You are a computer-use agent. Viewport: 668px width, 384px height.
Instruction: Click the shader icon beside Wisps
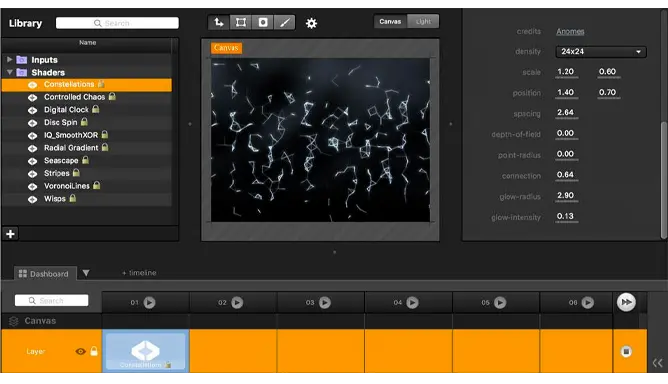point(32,199)
